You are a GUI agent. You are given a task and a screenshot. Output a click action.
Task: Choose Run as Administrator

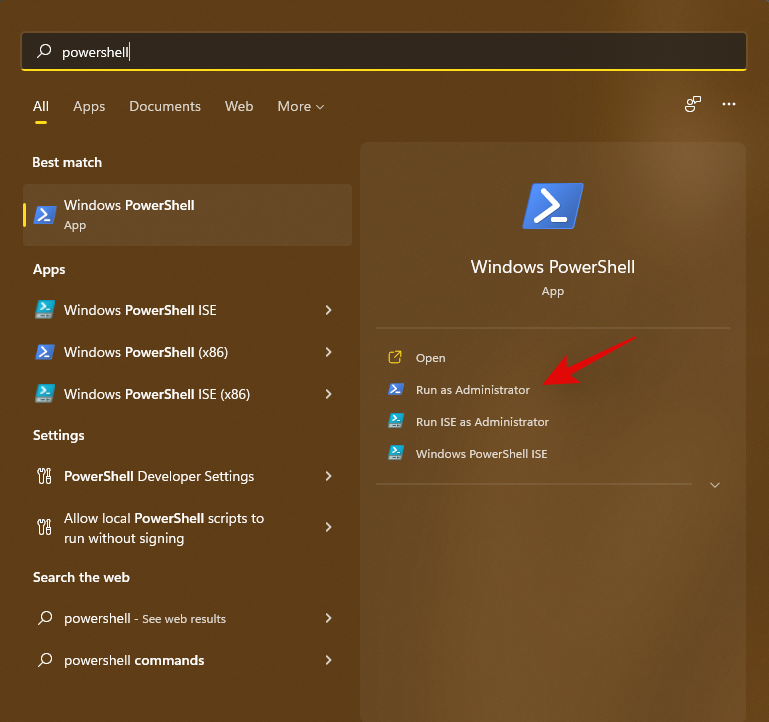[x=472, y=390]
